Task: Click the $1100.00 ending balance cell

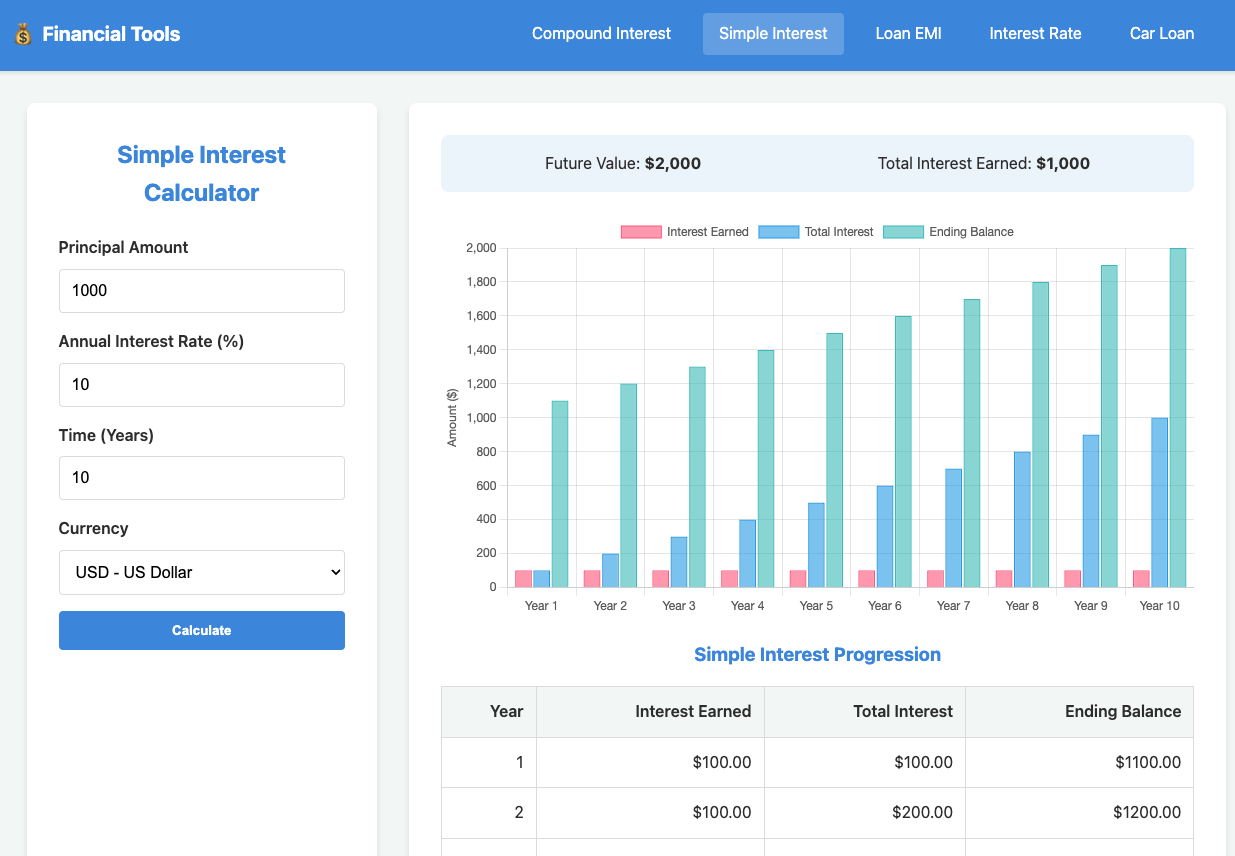Action: [x=1079, y=763]
